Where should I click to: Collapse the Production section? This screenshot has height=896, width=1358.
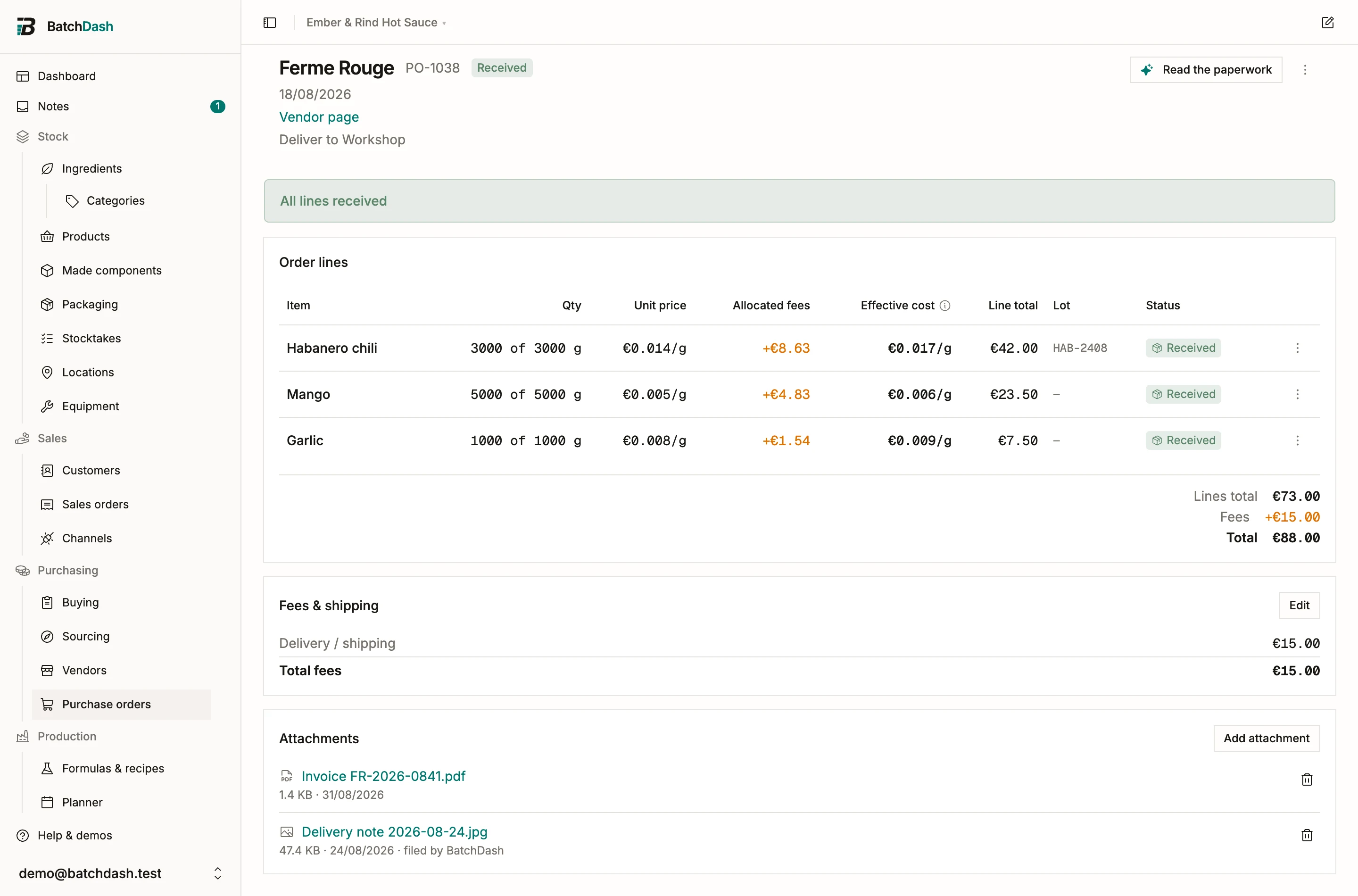click(67, 737)
